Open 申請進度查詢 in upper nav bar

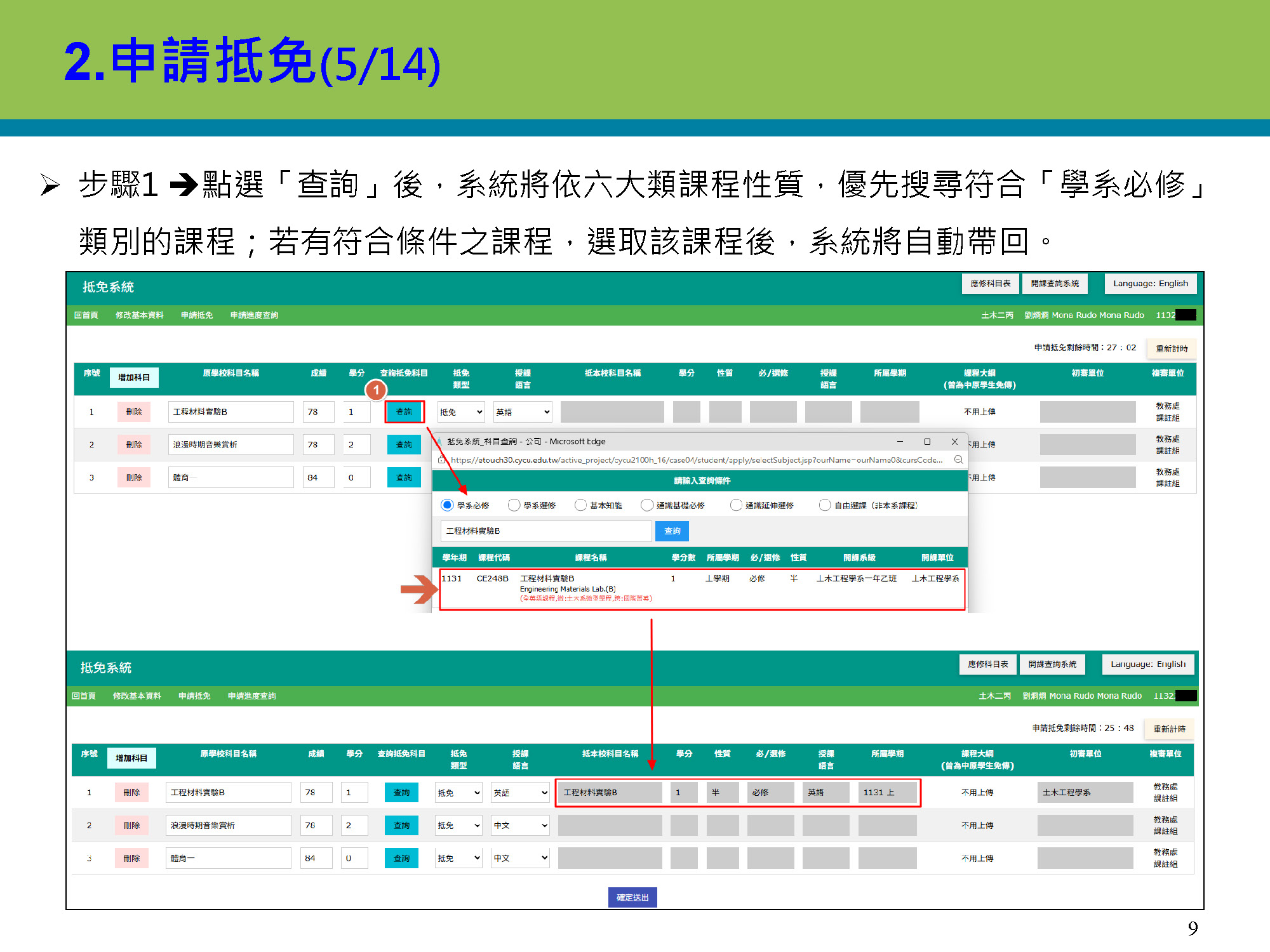pos(254,315)
